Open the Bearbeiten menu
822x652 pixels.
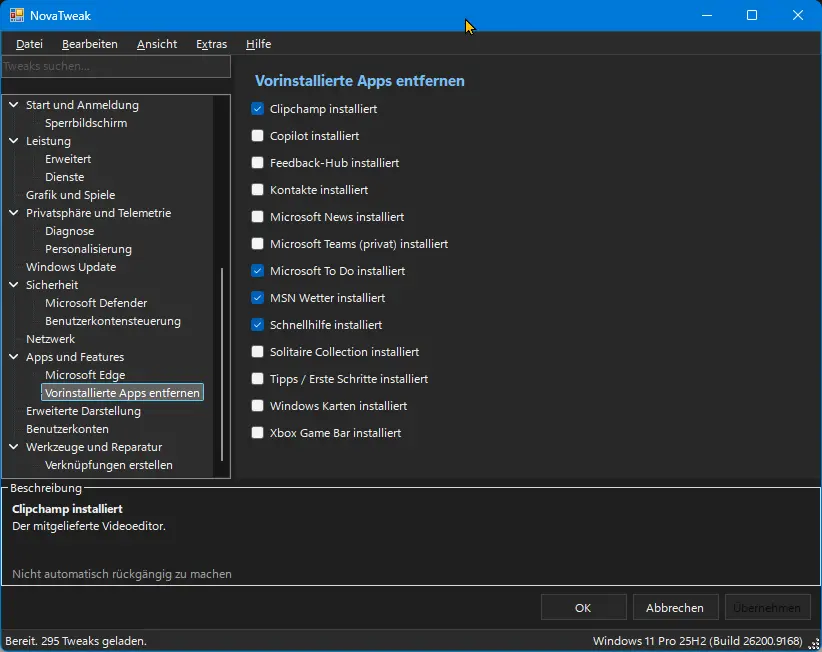pyautogui.click(x=90, y=44)
